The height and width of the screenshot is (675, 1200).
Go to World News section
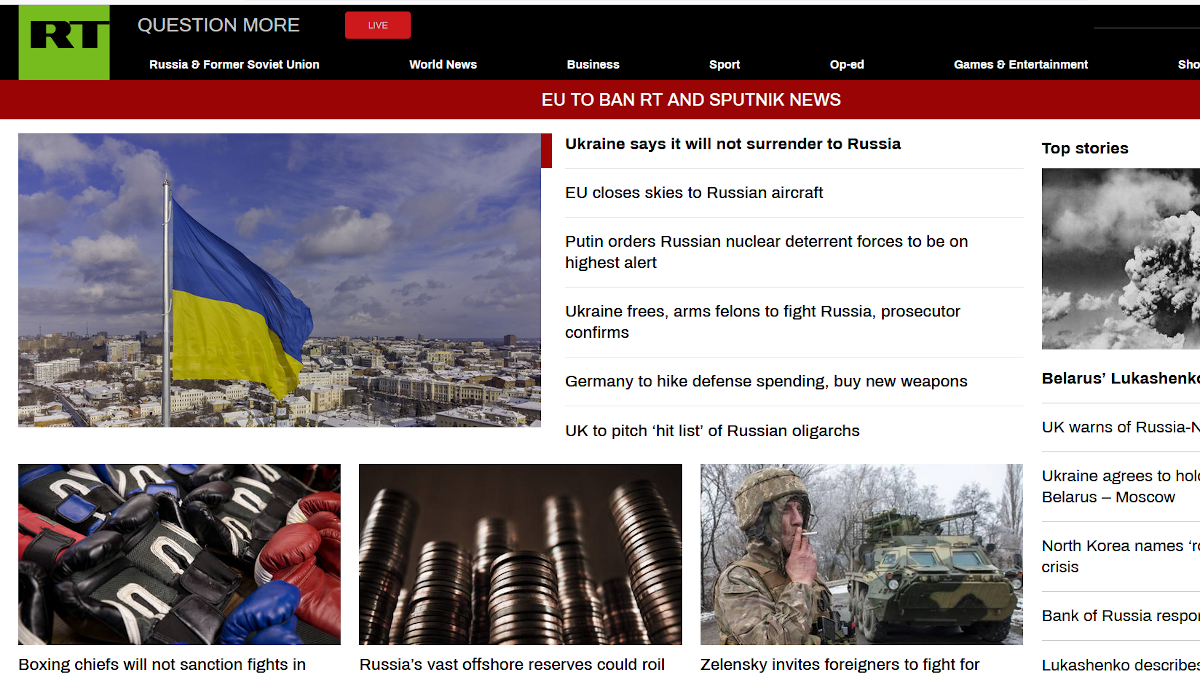442,64
